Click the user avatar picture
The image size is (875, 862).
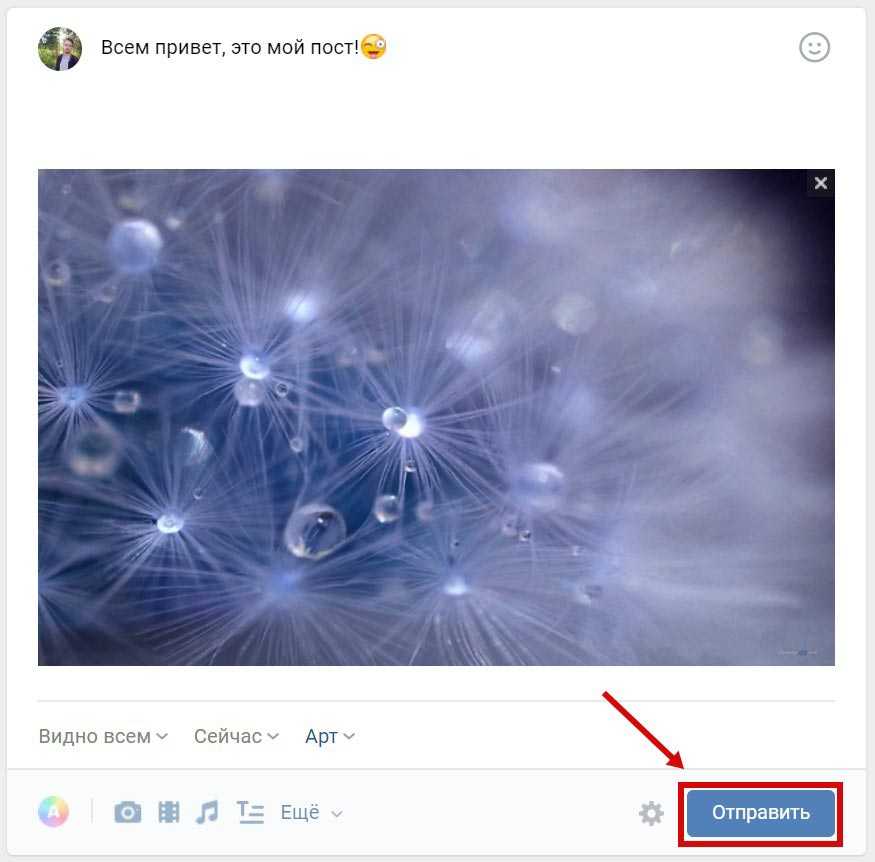60,49
